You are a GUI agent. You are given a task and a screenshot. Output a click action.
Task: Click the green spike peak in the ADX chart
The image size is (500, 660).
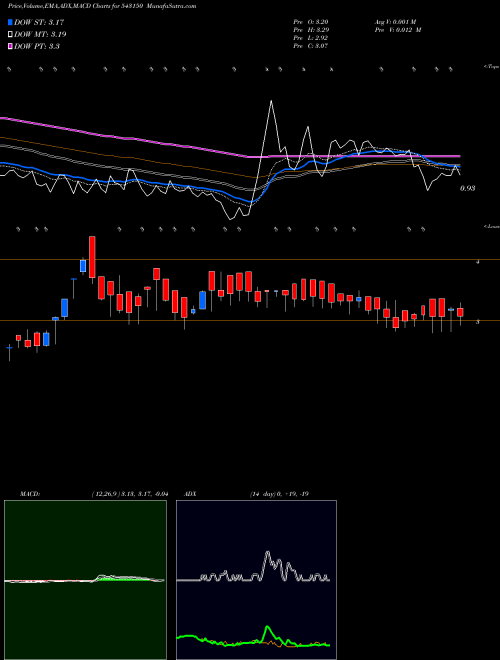(x=267, y=628)
